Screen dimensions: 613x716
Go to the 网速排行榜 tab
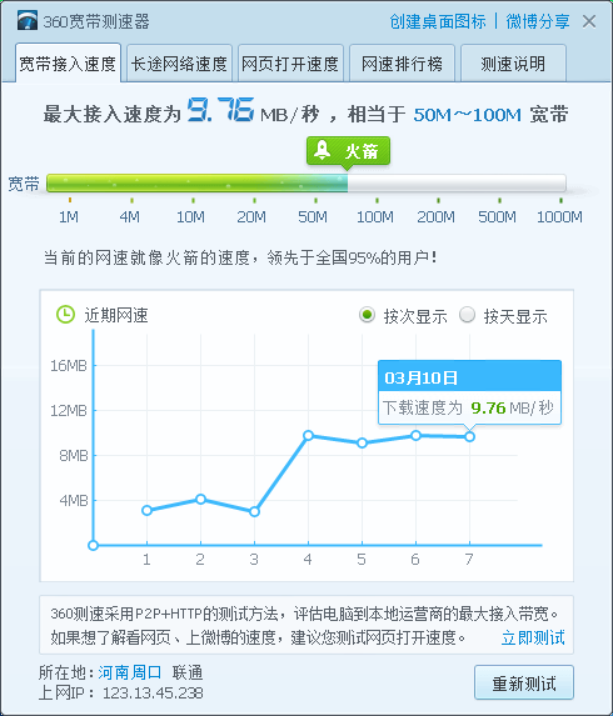402,63
